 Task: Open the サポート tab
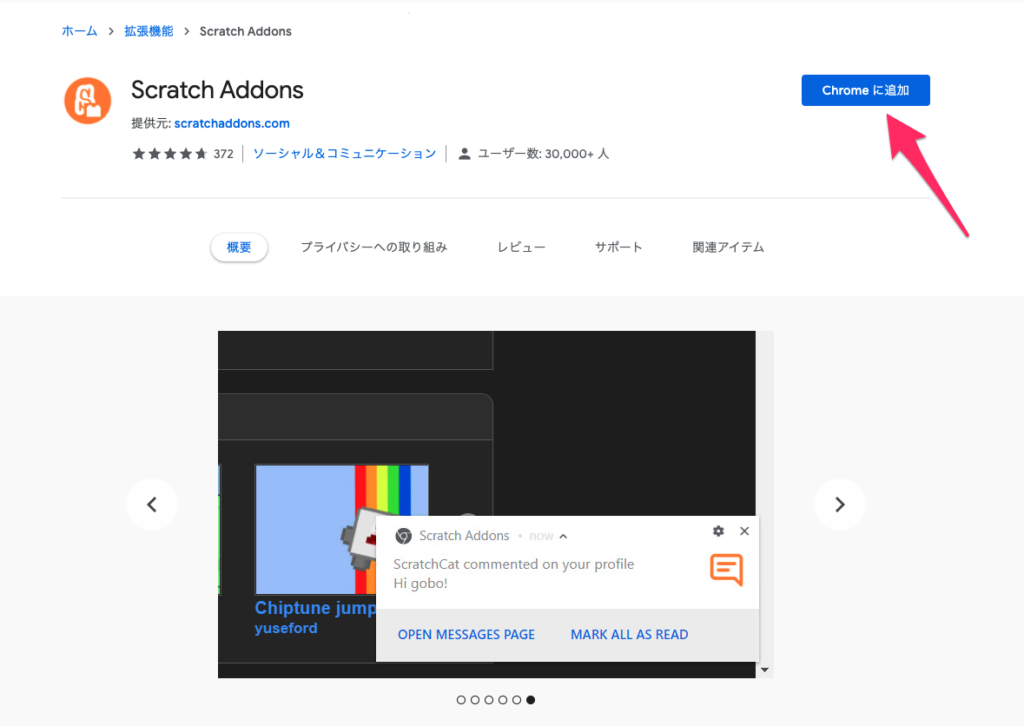pos(618,246)
